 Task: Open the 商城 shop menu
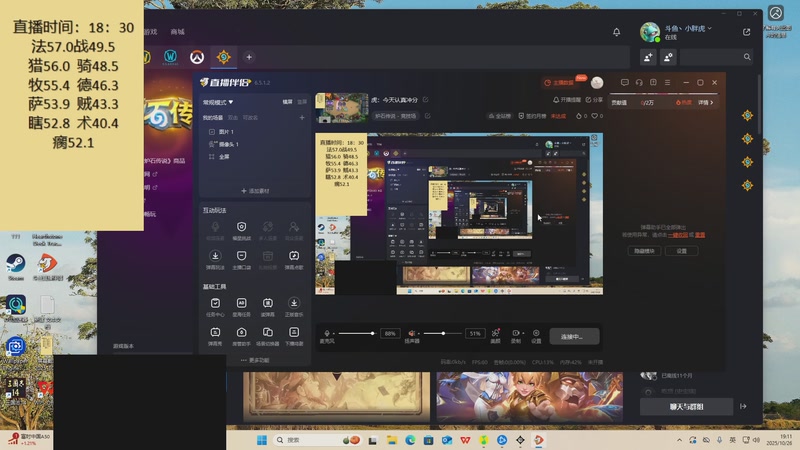pyautogui.click(x=178, y=32)
